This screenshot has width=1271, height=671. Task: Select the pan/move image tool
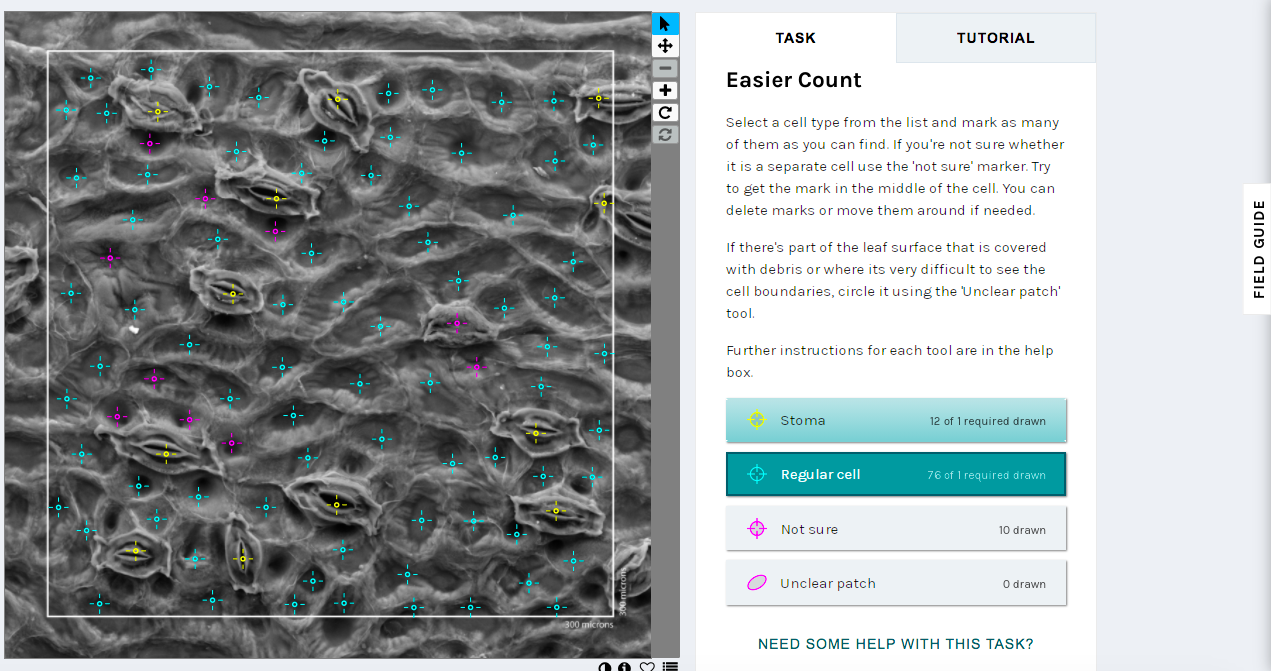point(665,46)
